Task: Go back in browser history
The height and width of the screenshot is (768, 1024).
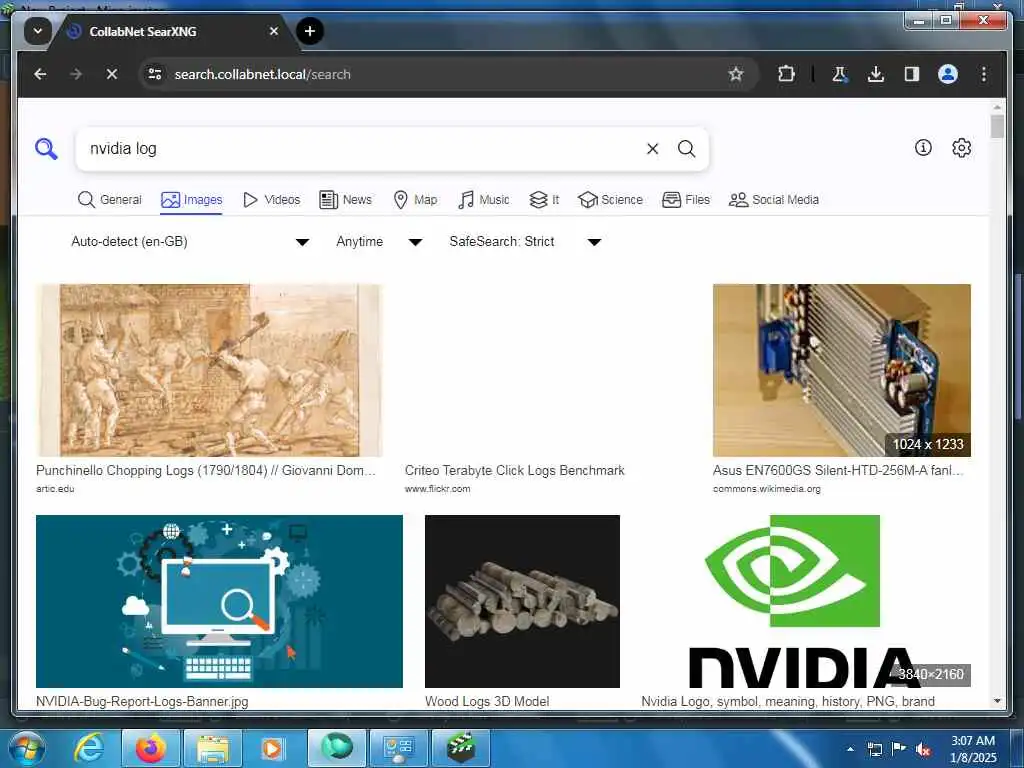Action: click(40, 74)
